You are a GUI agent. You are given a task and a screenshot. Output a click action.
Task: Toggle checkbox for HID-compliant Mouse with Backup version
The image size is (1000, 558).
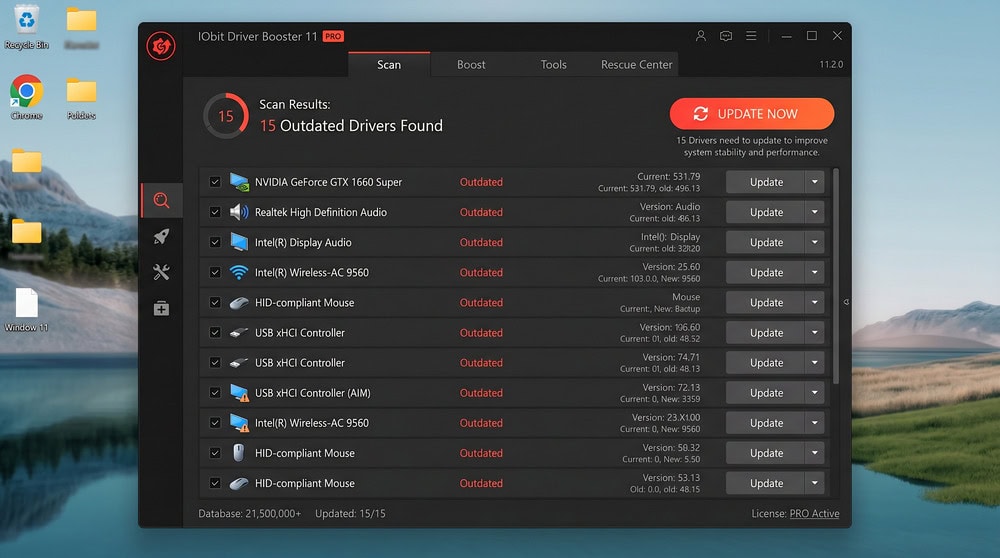[215, 302]
